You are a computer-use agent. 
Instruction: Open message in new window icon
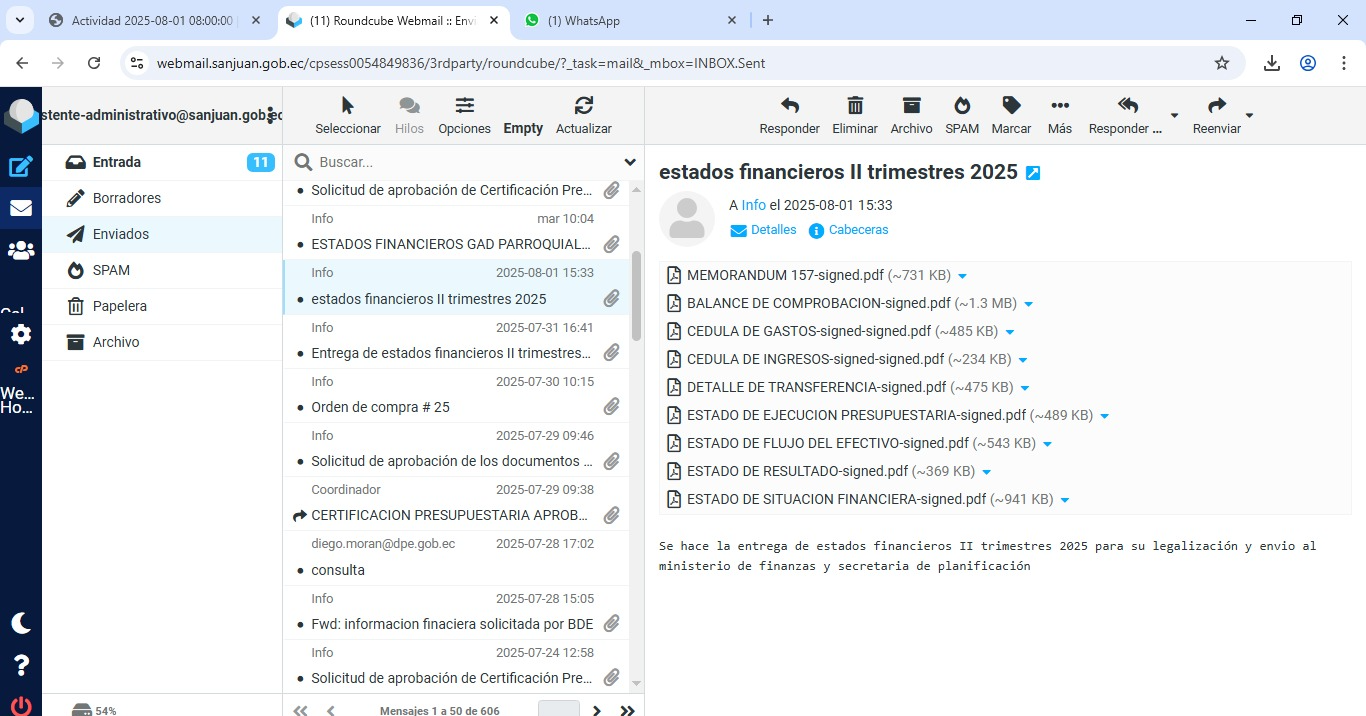[x=1033, y=173]
